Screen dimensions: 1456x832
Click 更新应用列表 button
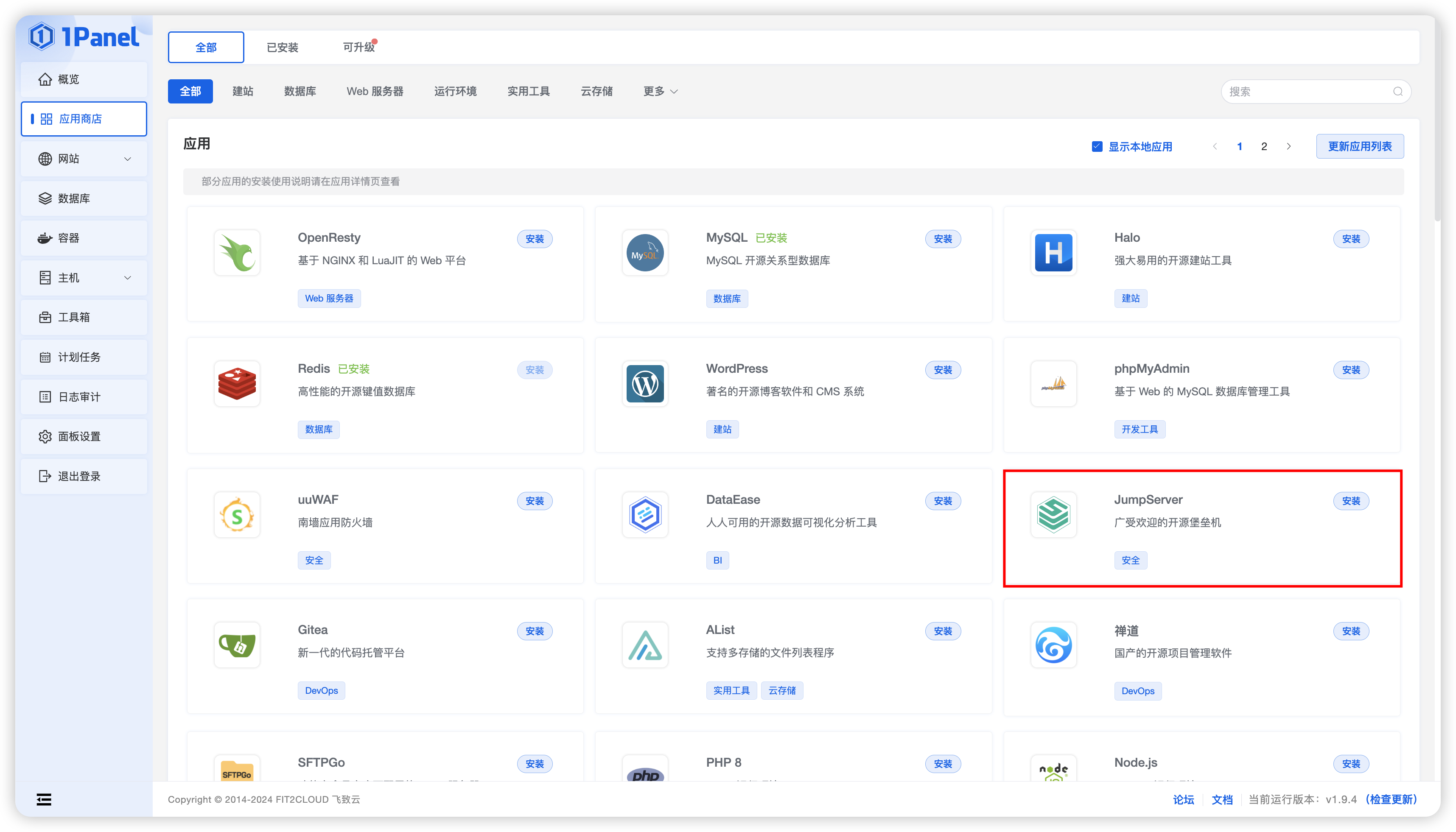[x=1359, y=146]
